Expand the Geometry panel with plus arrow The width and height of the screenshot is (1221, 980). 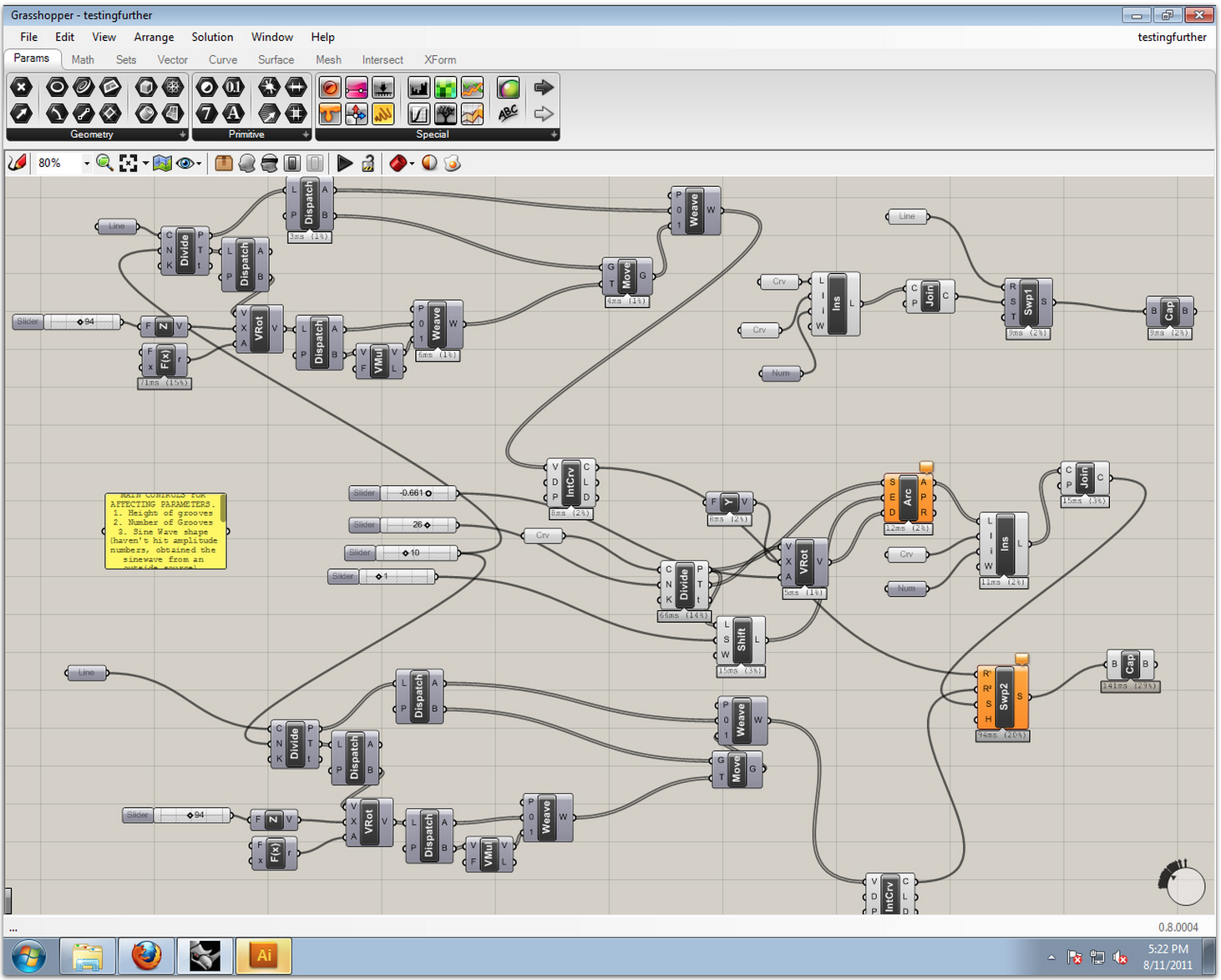[182, 134]
